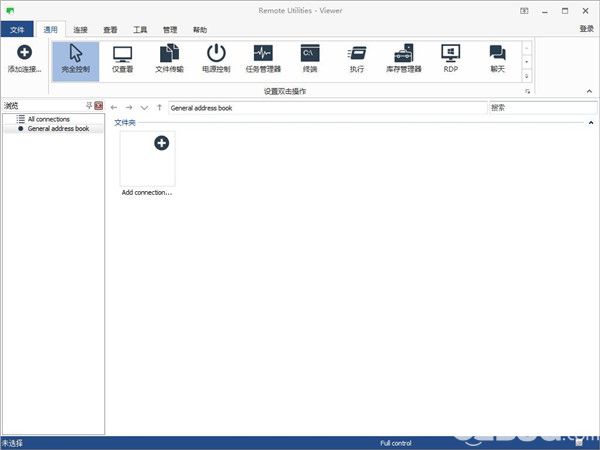The image size is (600, 450).
Task: Choose RDP connection mode icon
Action: pyautogui.click(x=451, y=59)
